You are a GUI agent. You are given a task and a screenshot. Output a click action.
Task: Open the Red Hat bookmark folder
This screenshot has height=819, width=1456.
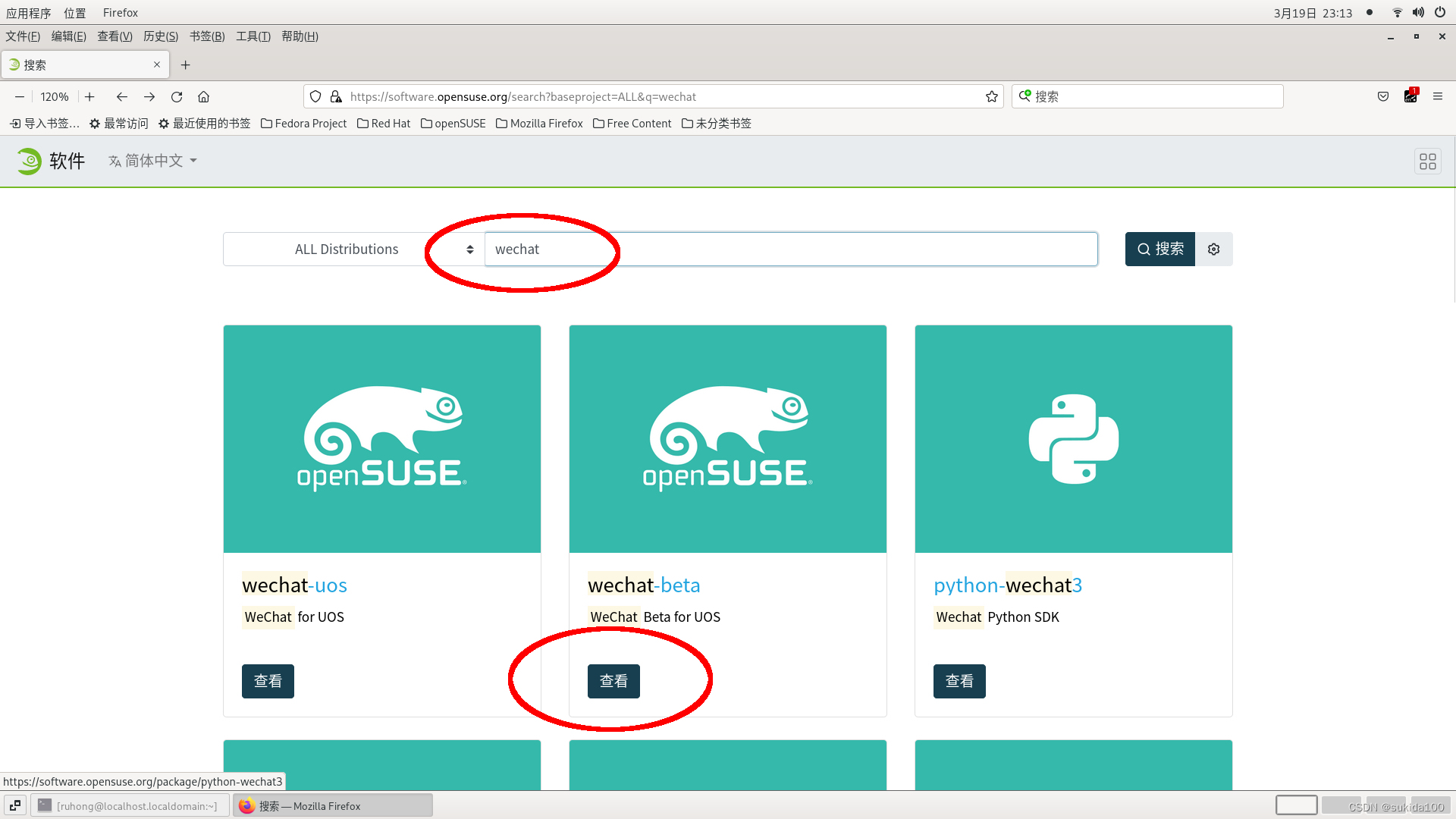(384, 124)
